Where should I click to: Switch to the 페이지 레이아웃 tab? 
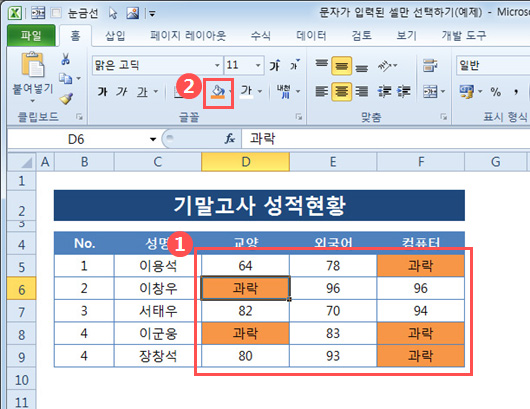tap(188, 35)
